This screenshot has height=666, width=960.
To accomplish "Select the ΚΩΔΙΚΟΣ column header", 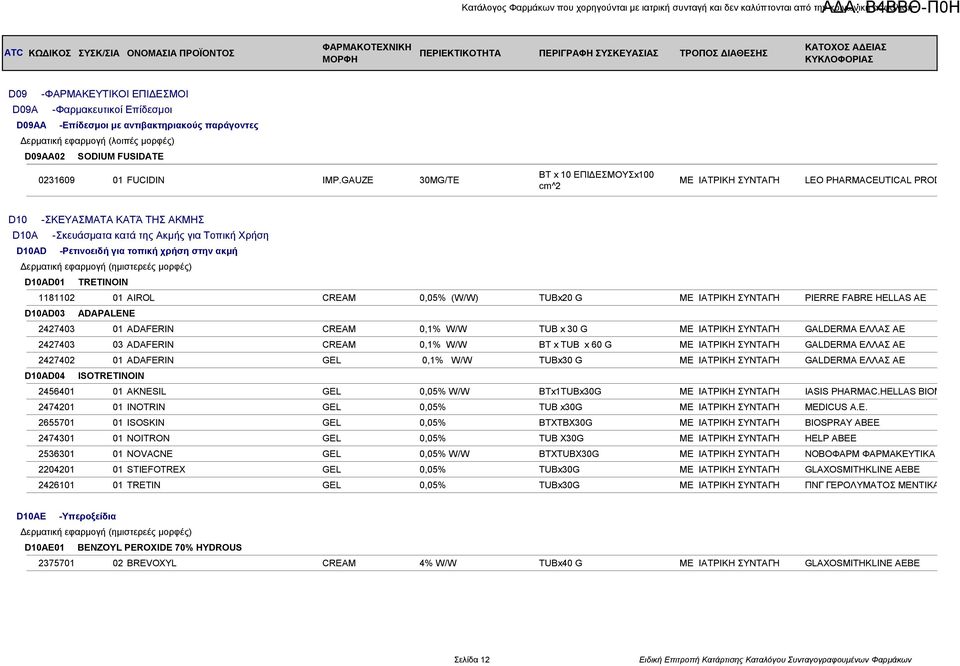I will tap(50, 53).
